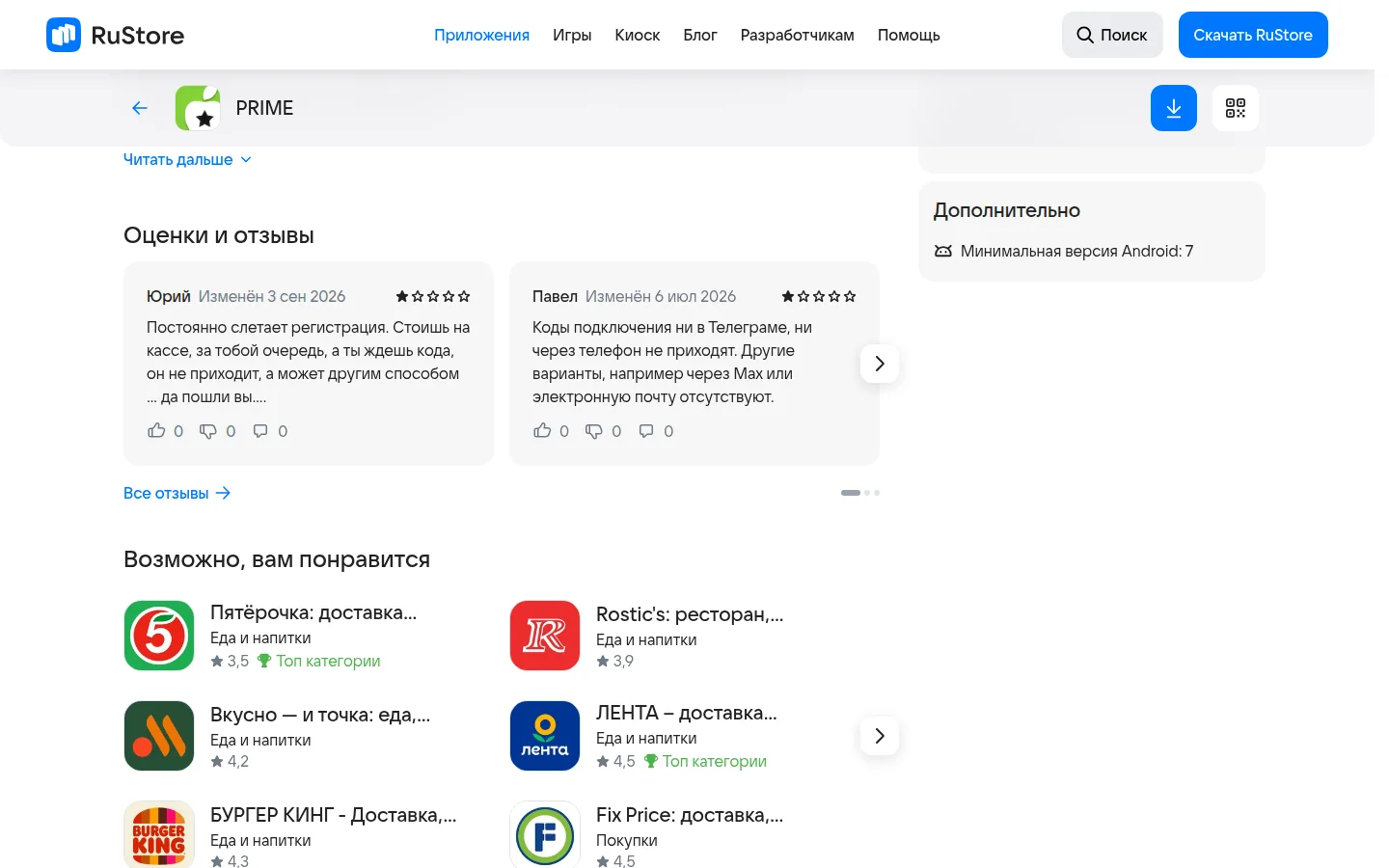Show next reviews with the right chevron
Viewport: 1389px width, 868px height.
(880, 364)
